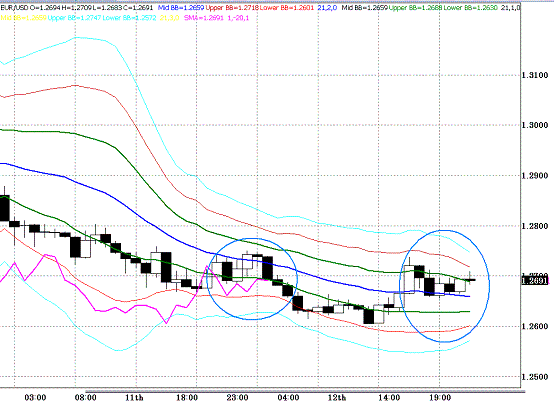Select the red Lower BB=1.2601 legend entry
This screenshot has width=554, height=403.
[x=287, y=7]
